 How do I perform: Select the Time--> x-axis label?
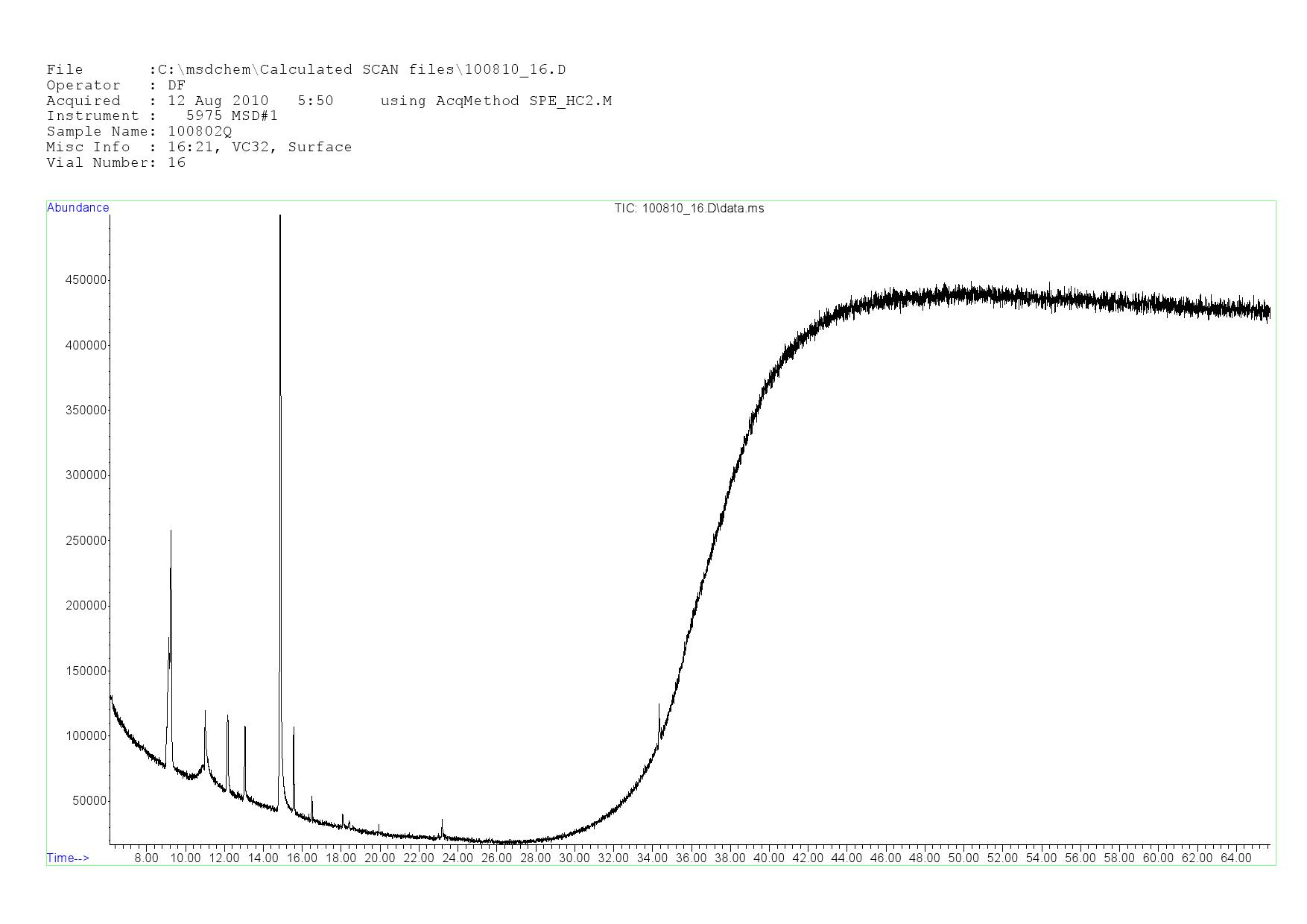[68, 858]
